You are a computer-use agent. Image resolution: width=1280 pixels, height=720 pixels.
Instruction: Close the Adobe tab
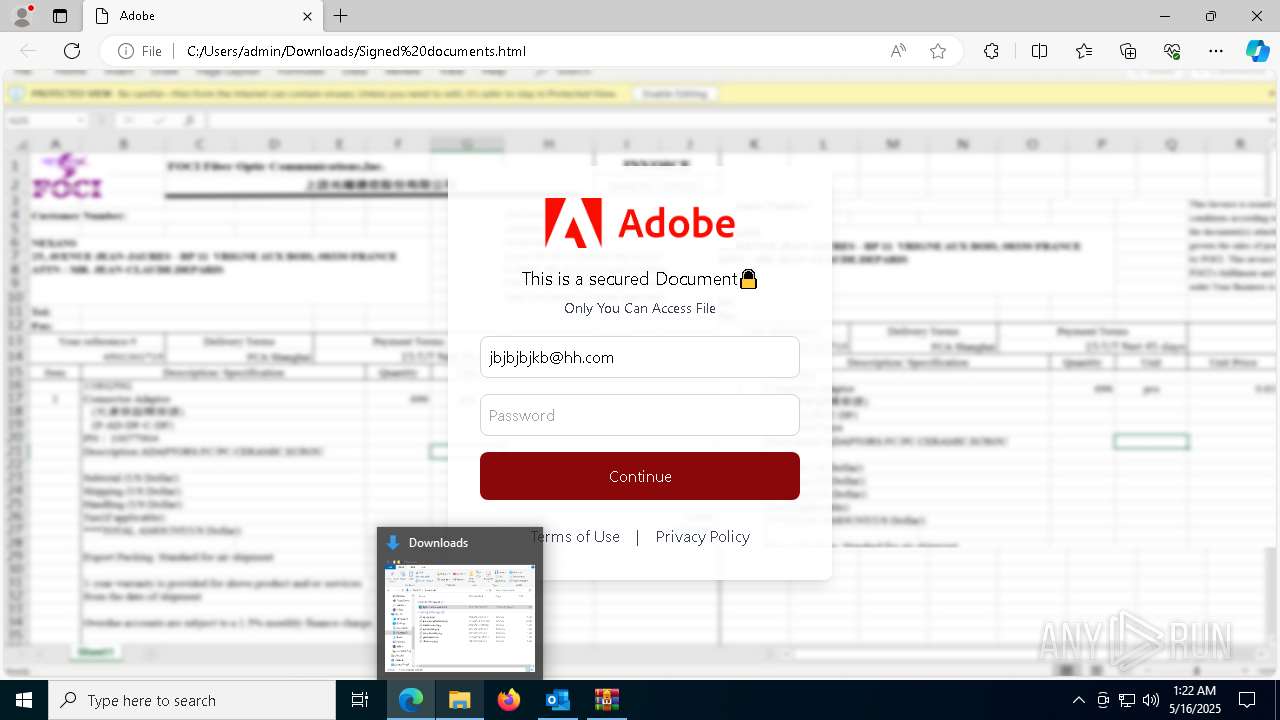(x=307, y=16)
